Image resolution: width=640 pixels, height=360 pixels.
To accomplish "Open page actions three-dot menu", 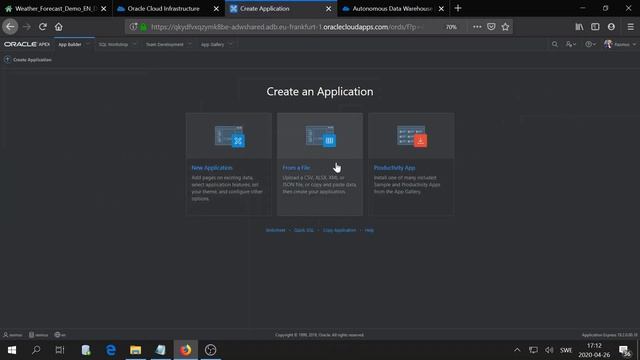I will 477,27.
